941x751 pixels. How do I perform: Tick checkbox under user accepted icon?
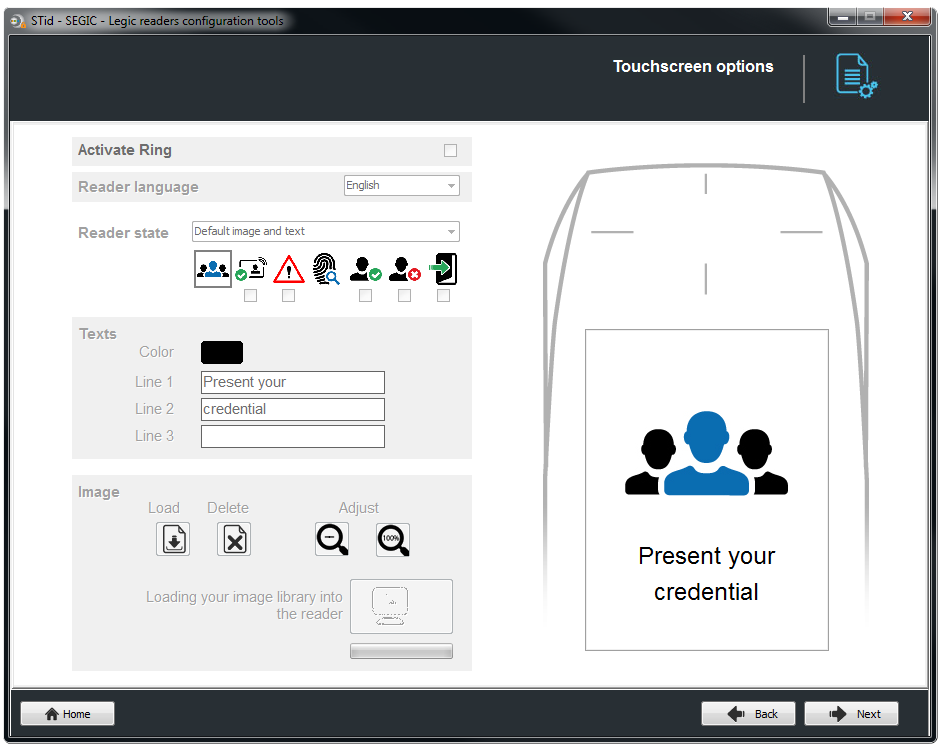pyautogui.click(x=365, y=296)
